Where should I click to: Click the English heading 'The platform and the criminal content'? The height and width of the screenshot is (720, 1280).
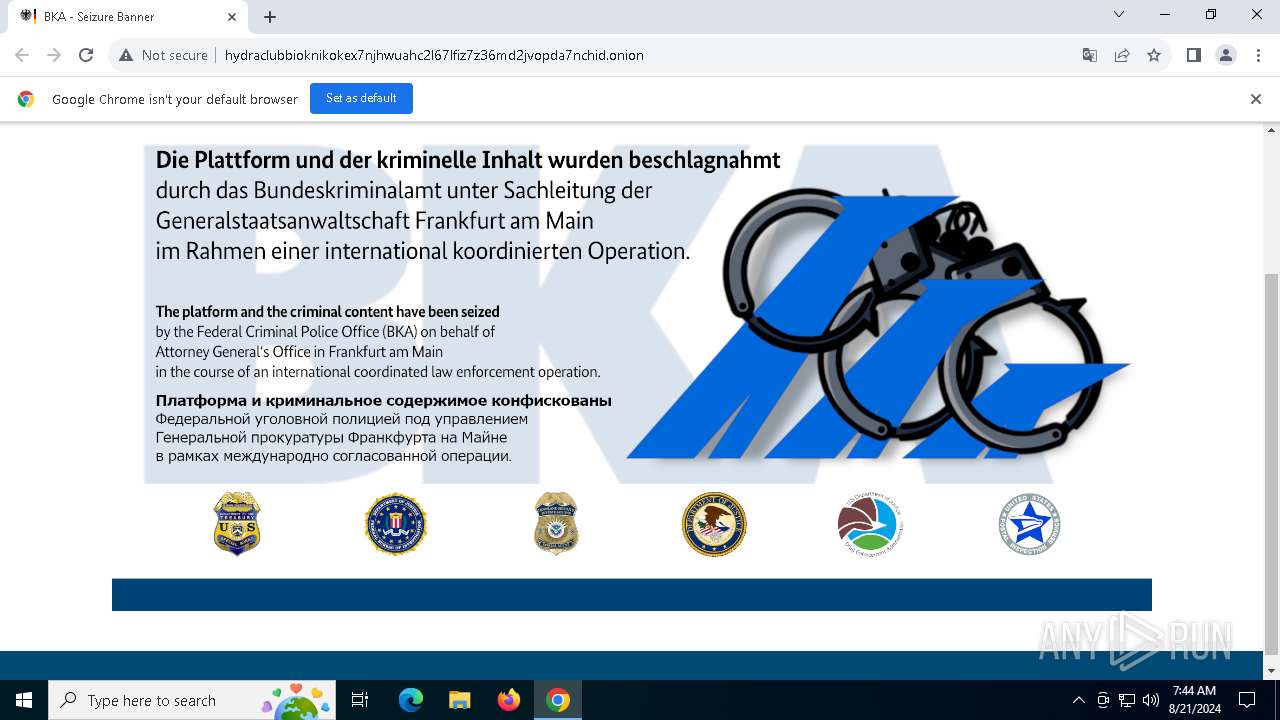[327, 312]
